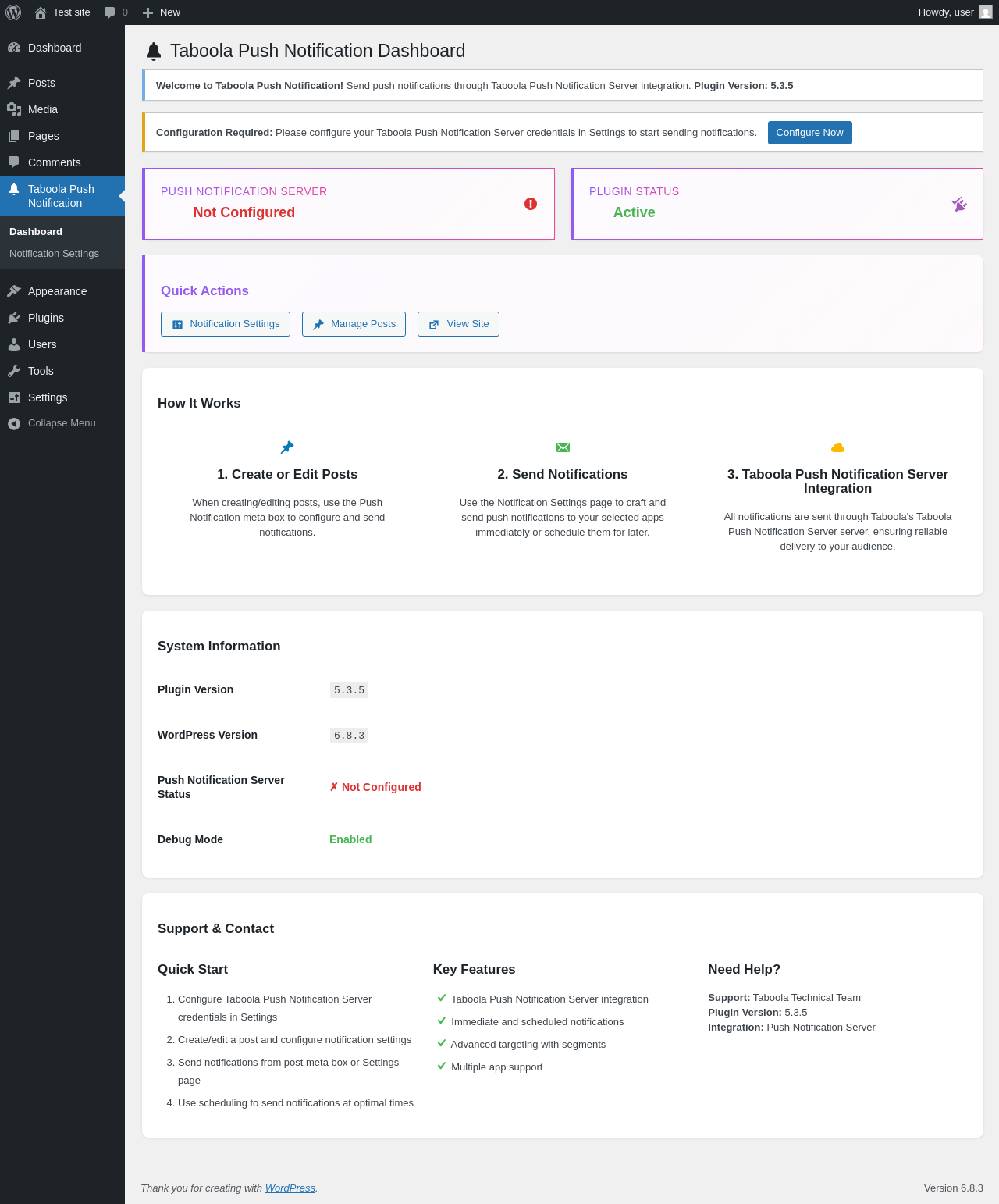The width and height of the screenshot is (999, 1204).
Task: Open the Tools menu label
Action: (x=41, y=371)
